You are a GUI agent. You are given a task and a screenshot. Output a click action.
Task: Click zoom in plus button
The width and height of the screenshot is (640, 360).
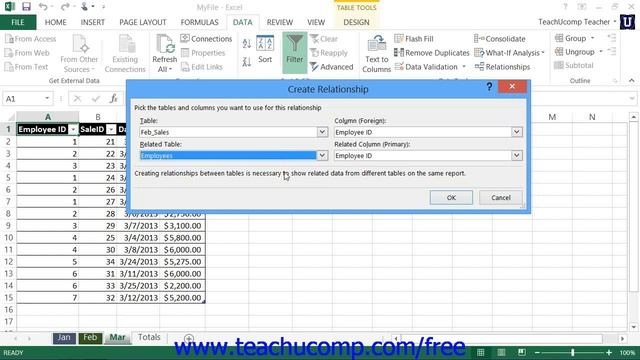click(x=609, y=353)
